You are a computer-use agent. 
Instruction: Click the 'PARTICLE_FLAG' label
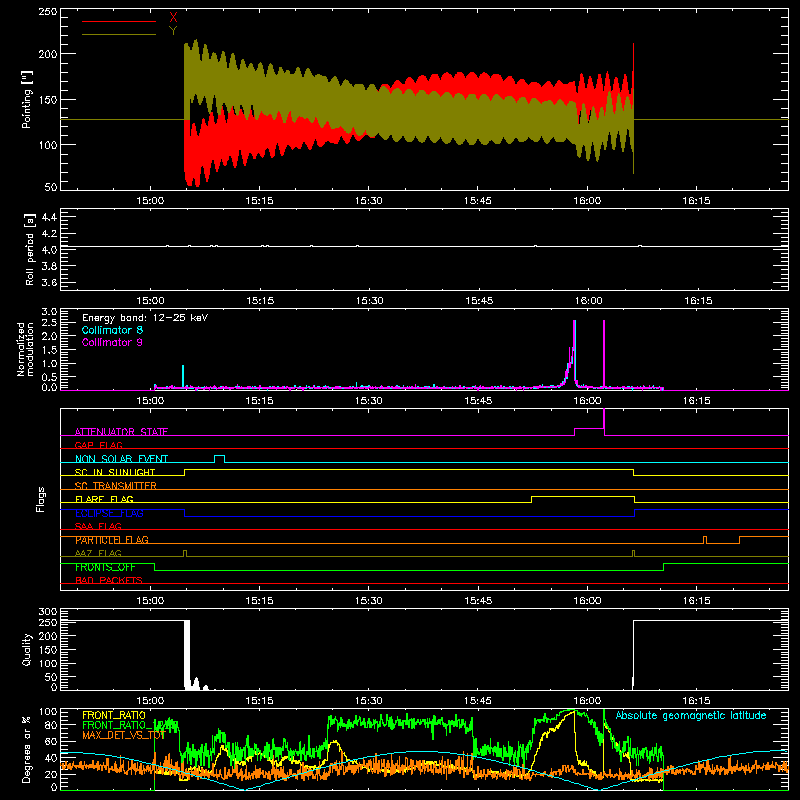click(112, 540)
